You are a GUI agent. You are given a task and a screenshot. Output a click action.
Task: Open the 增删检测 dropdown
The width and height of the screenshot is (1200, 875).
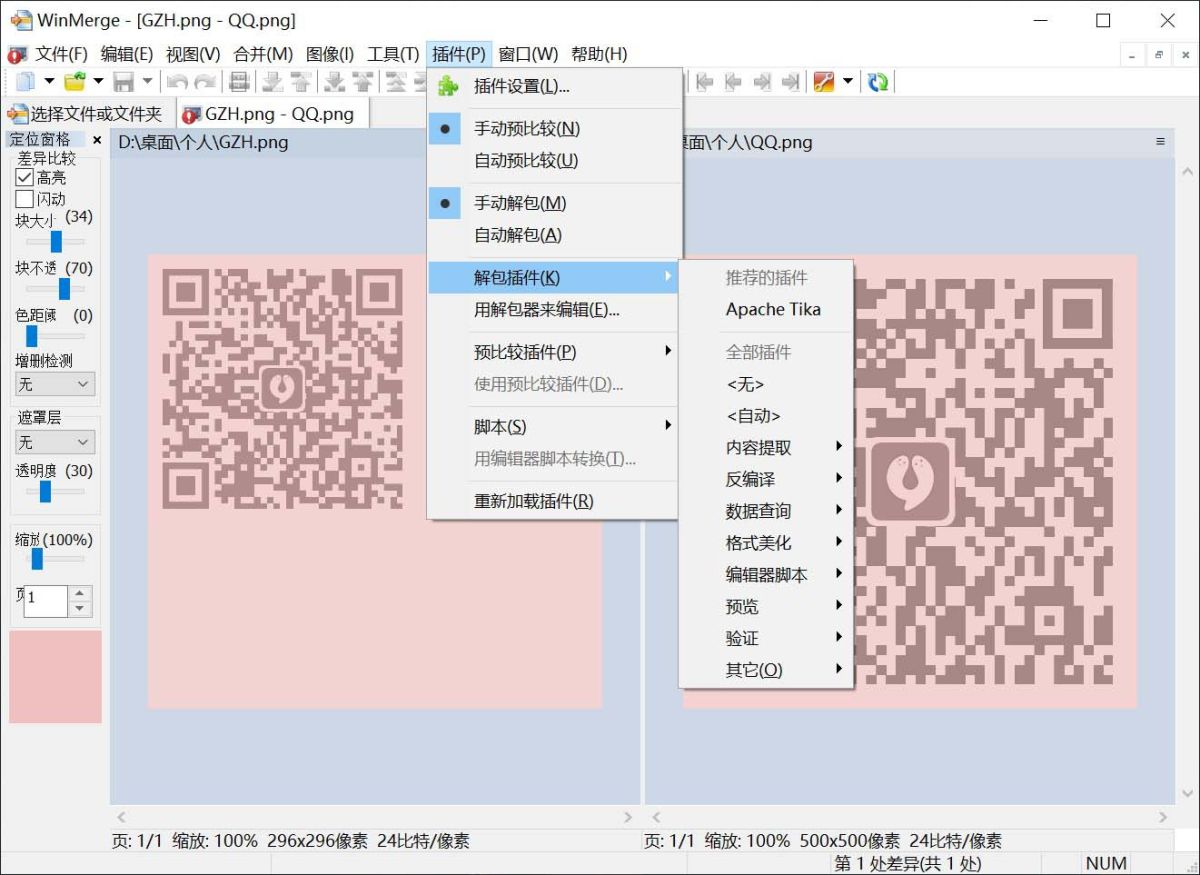click(55, 384)
